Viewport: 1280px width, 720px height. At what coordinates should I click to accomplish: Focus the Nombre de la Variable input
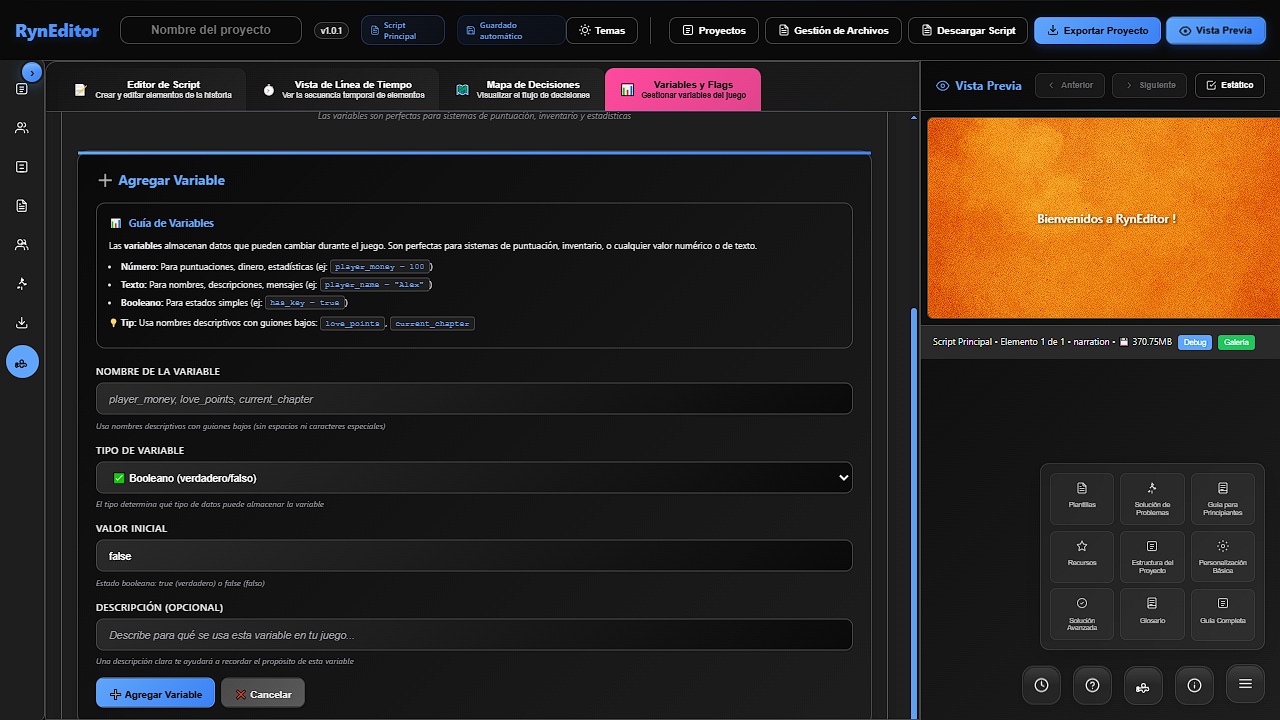pos(474,399)
